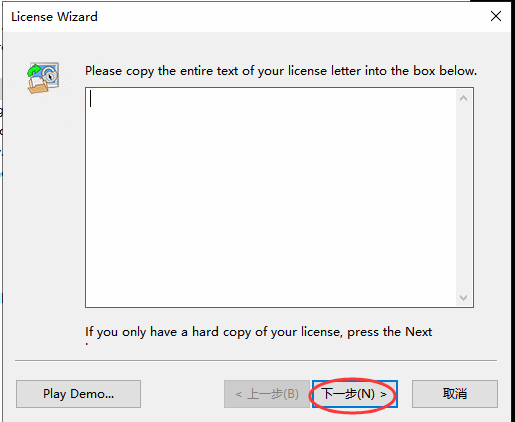This screenshot has width=515, height=422.
Task: Click the scrollbar down arrow in license box
Action: (x=463, y=297)
